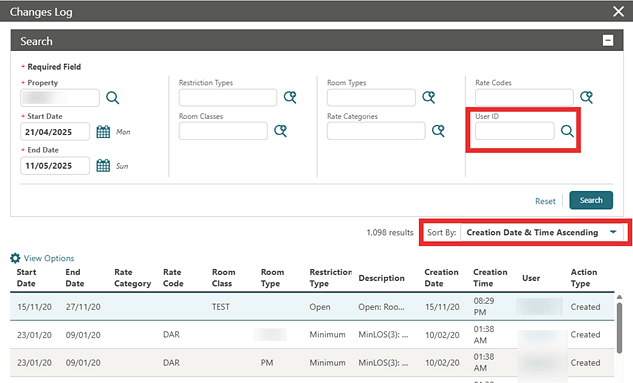This screenshot has height=383, width=633.
Task: Open the View Options link
Action: 49,258
